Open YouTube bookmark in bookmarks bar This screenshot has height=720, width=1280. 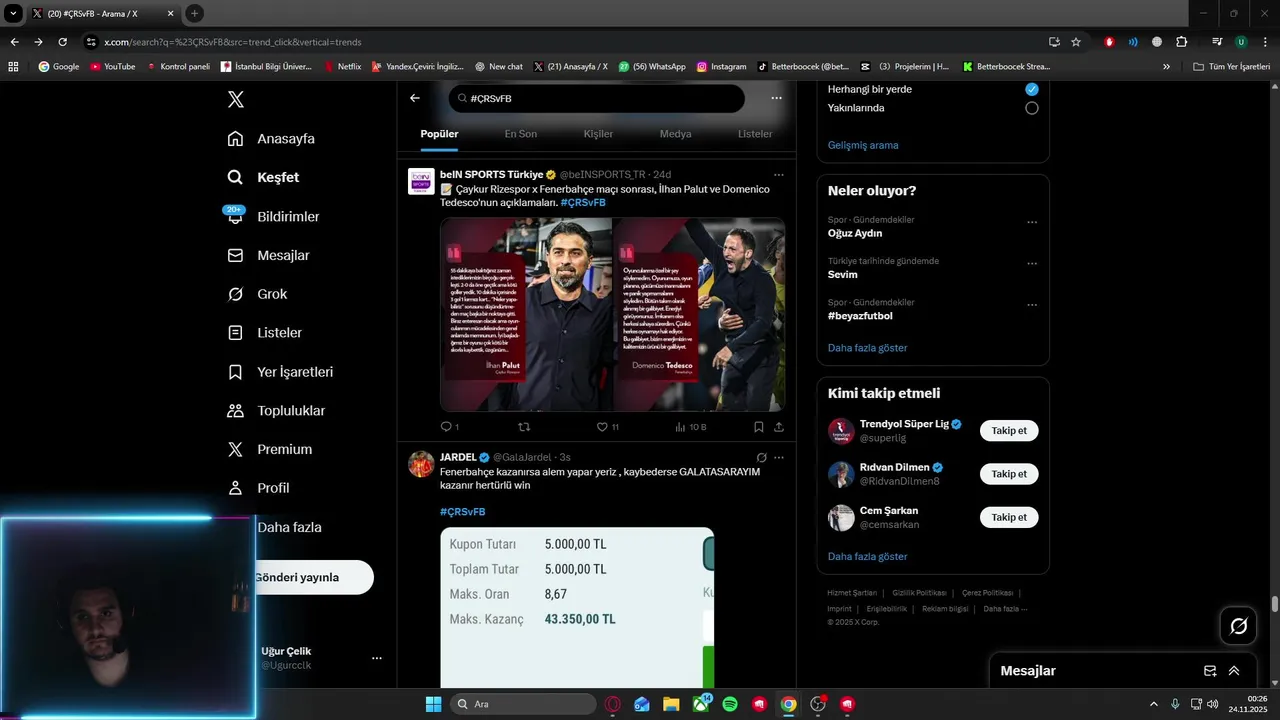[x=112, y=67]
